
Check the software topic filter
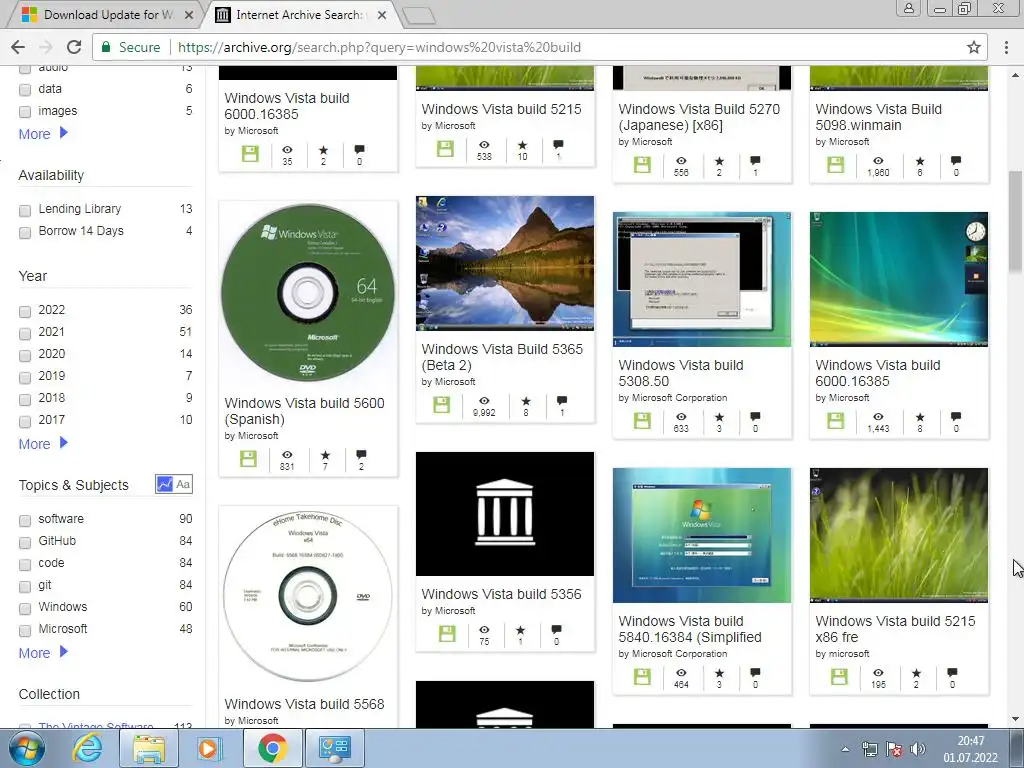(x=25, y=520)
